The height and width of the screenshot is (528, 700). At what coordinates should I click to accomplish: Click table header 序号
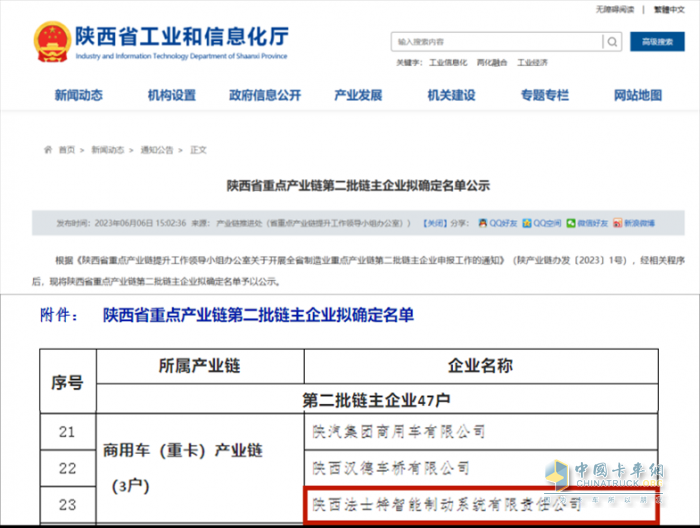[67, 382]
